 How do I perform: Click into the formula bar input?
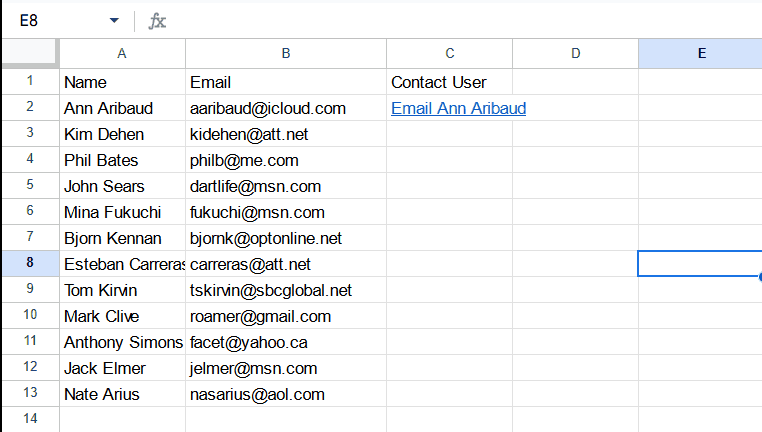(460, 21)
